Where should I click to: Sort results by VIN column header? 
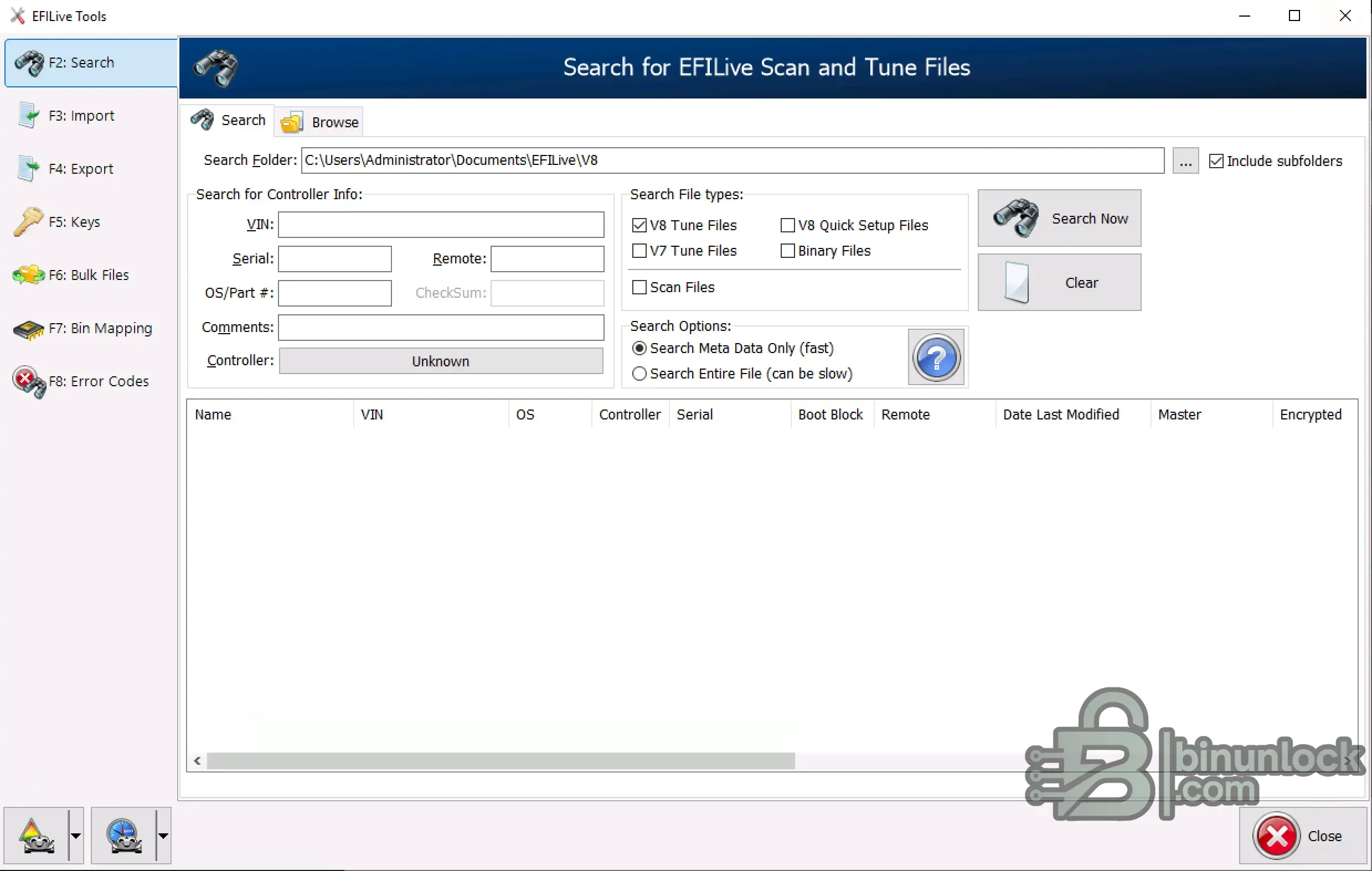[431, 414]
